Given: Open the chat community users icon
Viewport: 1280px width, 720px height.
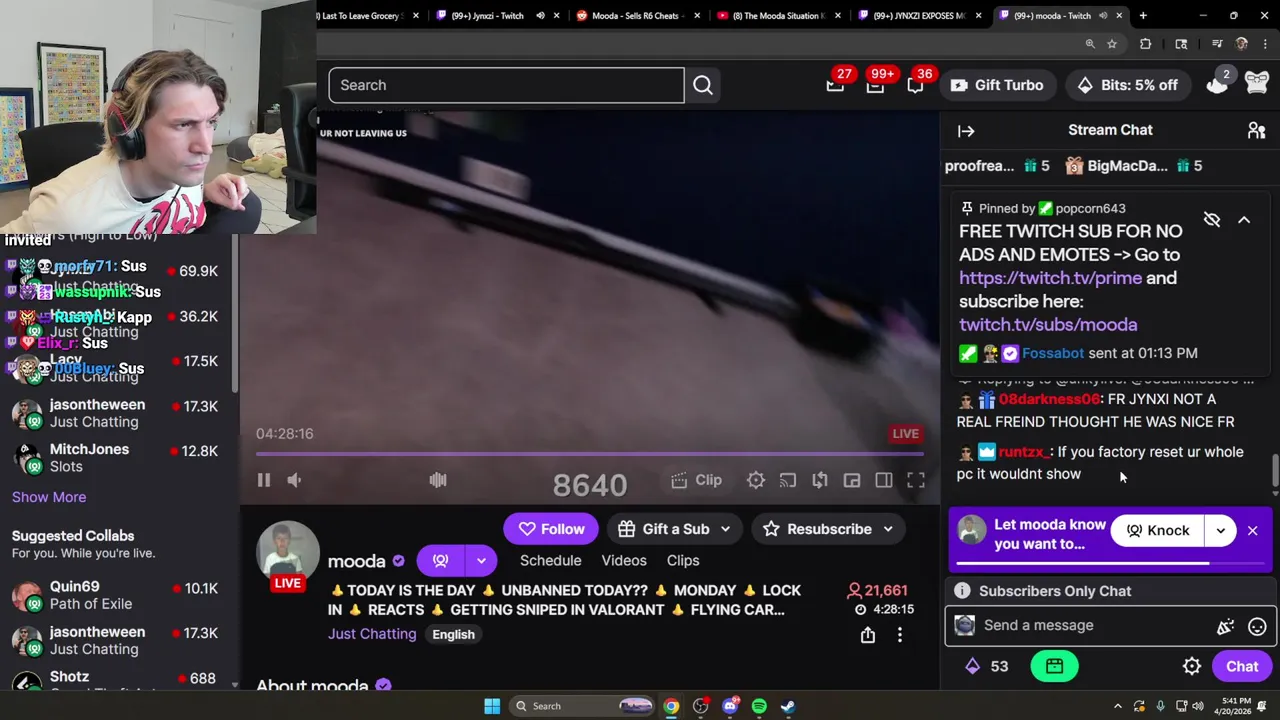Looking at the screenshot, I should click(1257, 130).
